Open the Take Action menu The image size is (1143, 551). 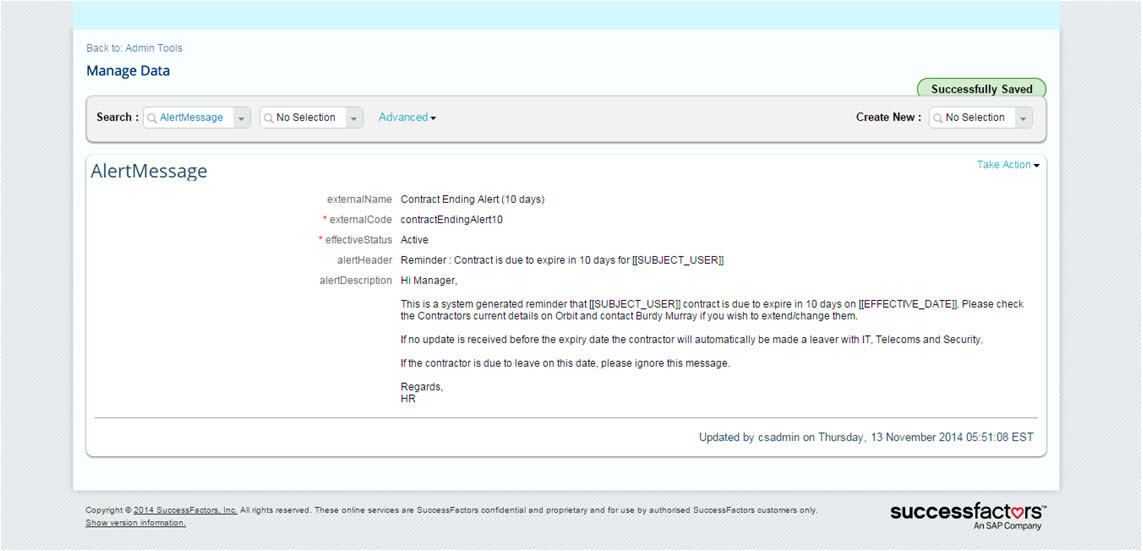click(1008, 165)
